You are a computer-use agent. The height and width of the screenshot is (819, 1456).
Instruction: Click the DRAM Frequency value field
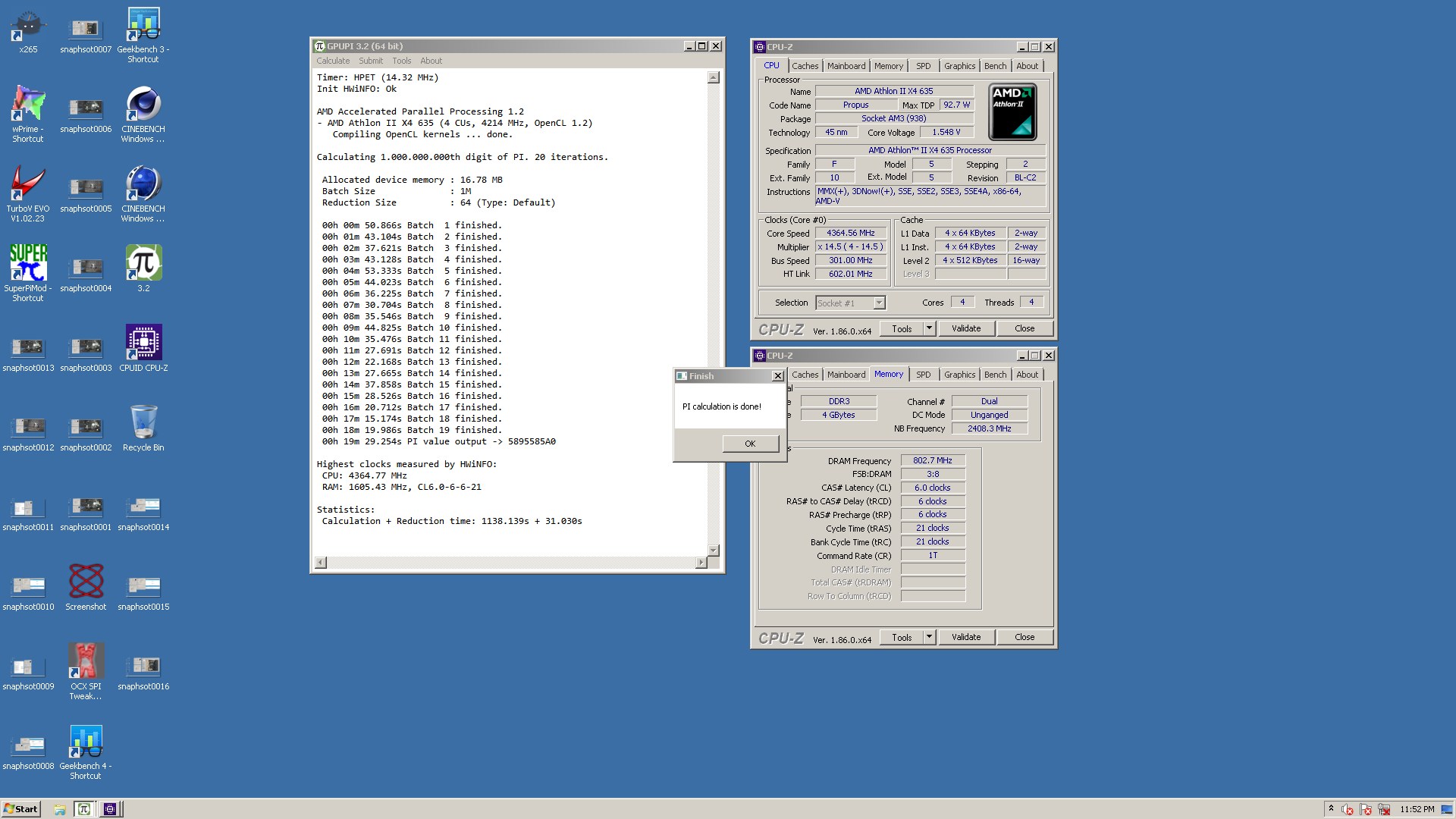point(933,460)
